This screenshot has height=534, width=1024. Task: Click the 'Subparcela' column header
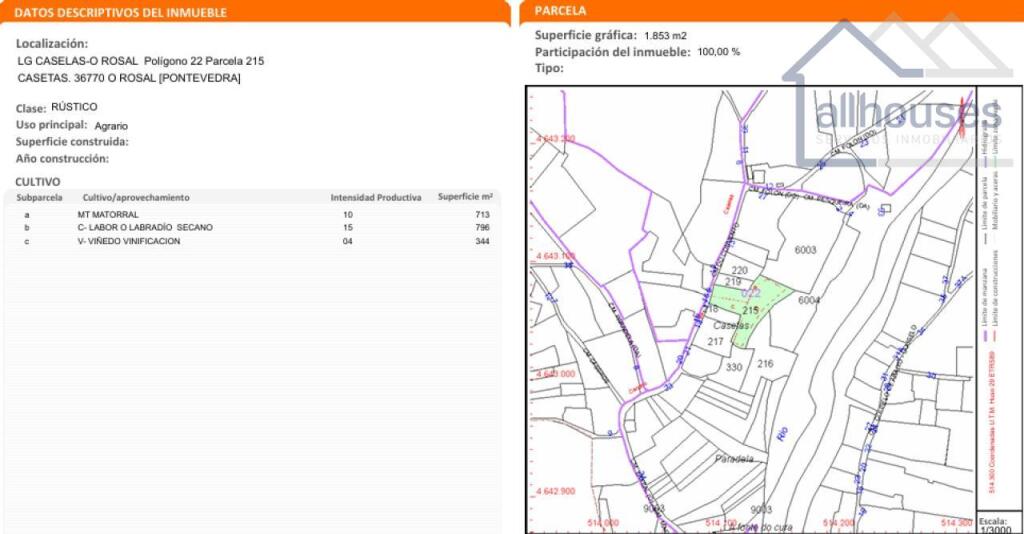pyautogui.click(x=39, y=197)
